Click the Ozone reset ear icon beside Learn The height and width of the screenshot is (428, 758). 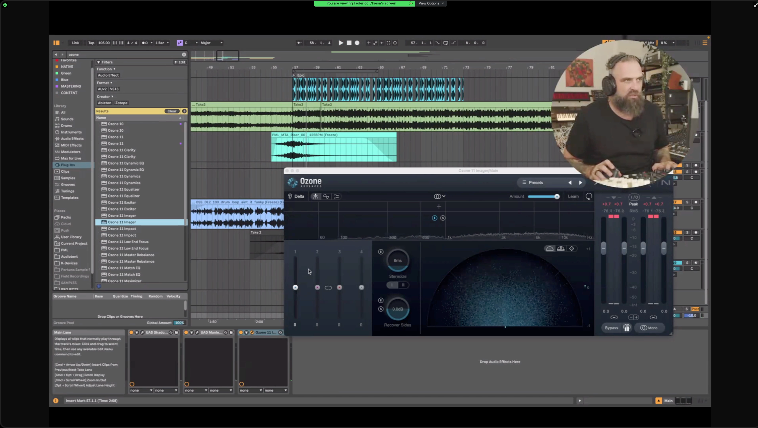[588, 196]
